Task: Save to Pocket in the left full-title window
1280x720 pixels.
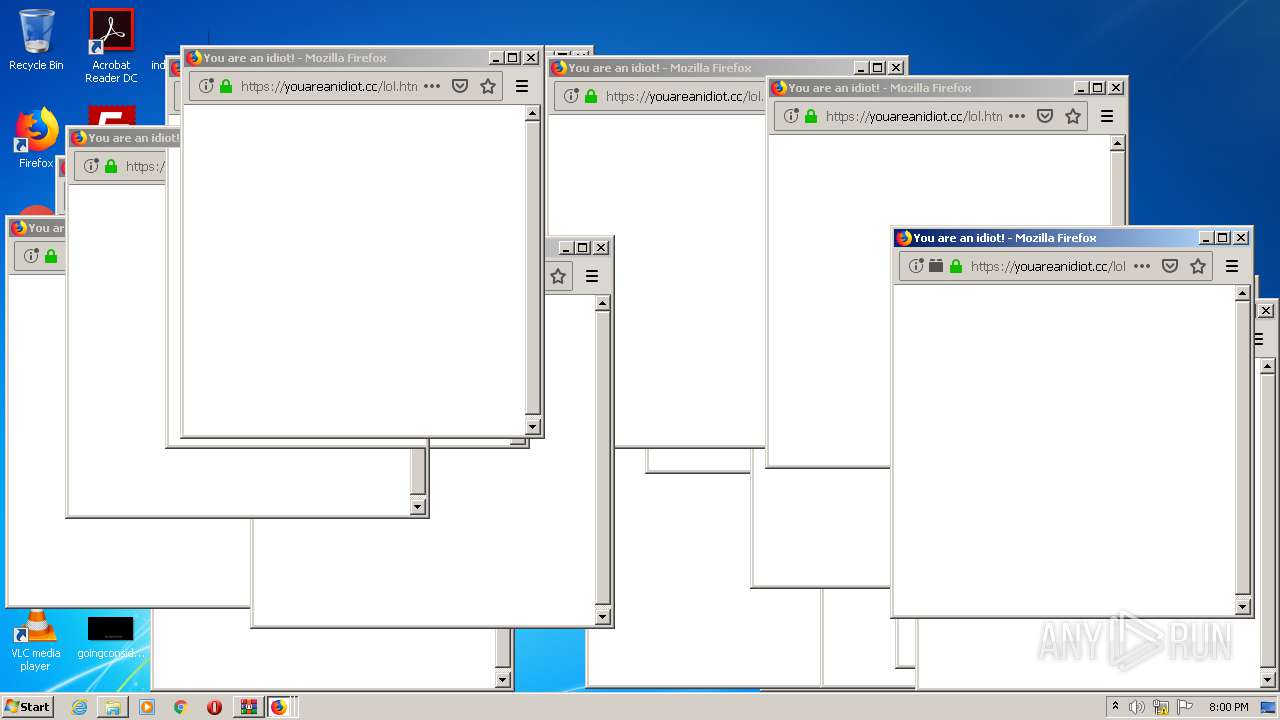Action: click(x=460, y=86)
